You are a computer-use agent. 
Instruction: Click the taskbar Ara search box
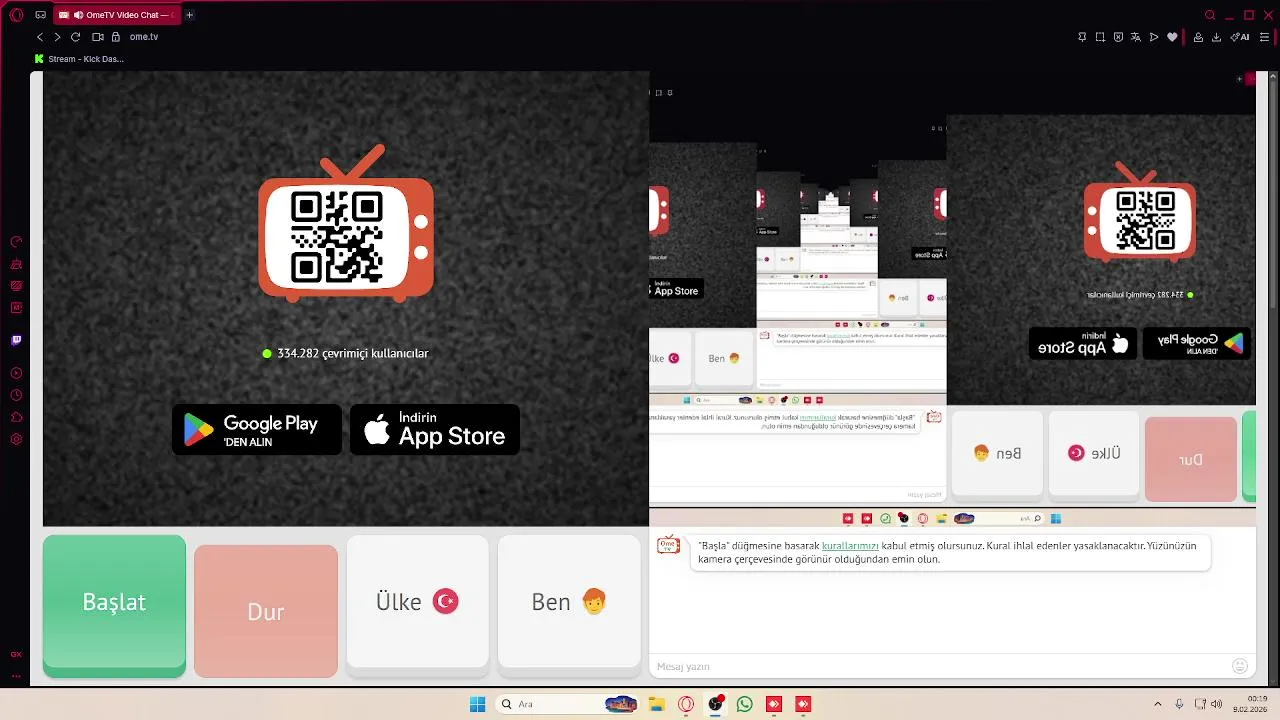(568, 704)
